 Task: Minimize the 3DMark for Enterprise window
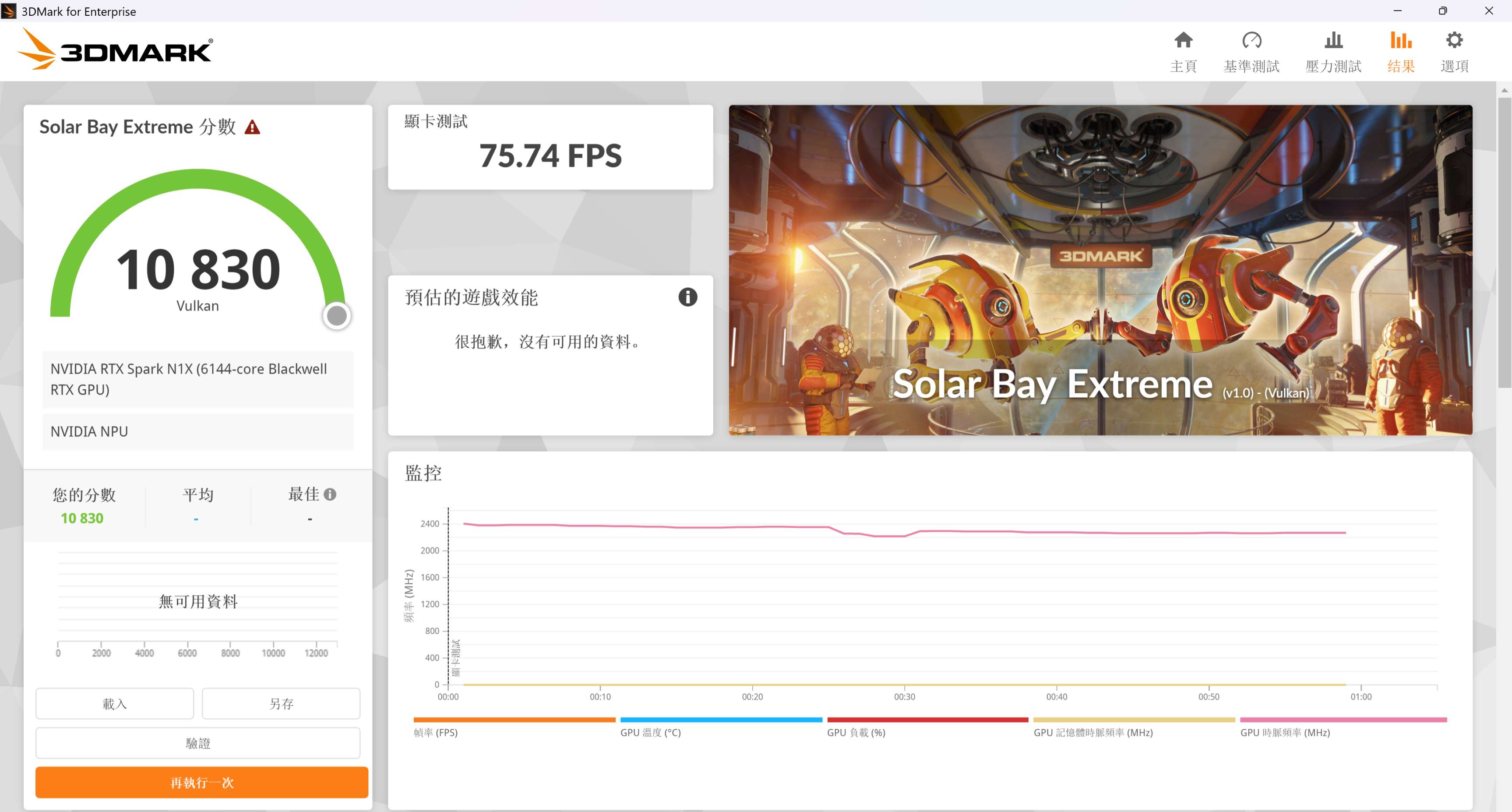[1398, 11]
